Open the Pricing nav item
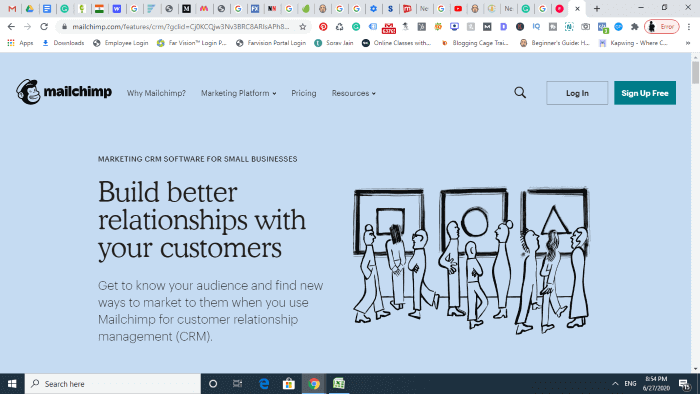 point(304,93)
